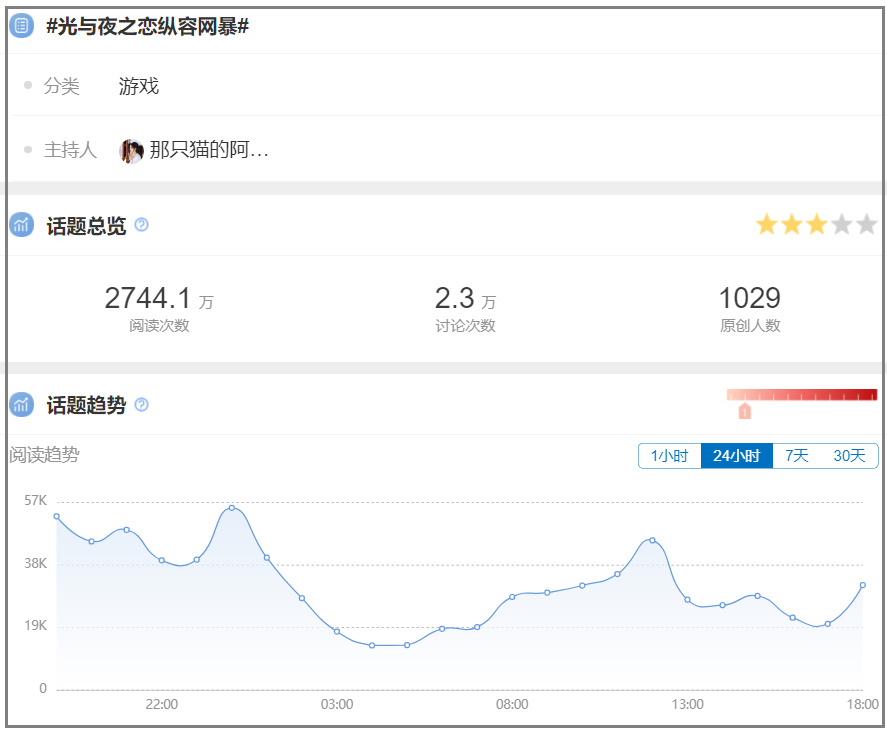Click the third gold rating star
This screenshot has height=734, width=887.
[x=816, y=224]
